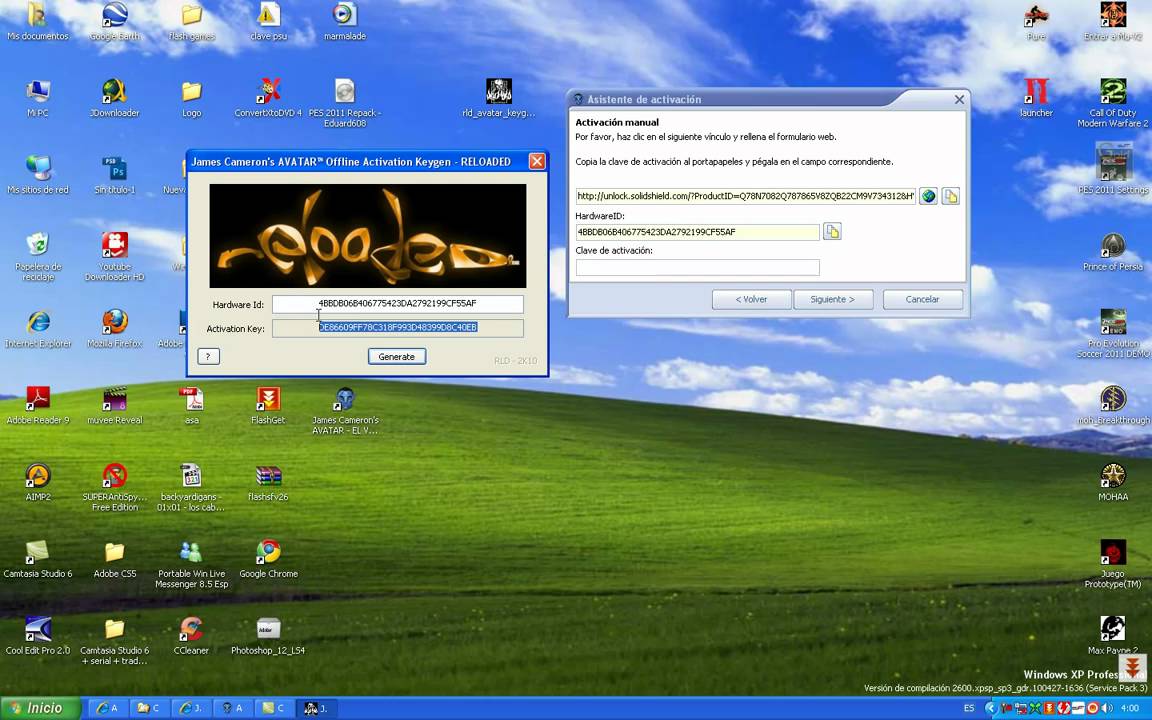Viewport: 1152px width, 720px height.
Task: Select the Mis documentos desktop icon
Action: pyautogui.click(x=37, y=21)
